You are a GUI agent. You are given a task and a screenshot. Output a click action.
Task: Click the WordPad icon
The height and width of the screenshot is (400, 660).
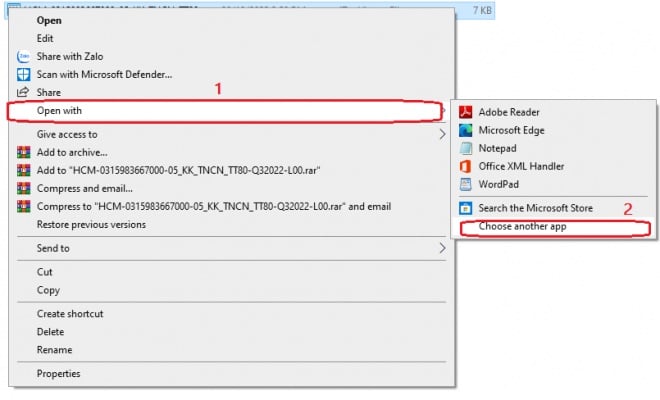pyautogui.click(x=466, y=184)
